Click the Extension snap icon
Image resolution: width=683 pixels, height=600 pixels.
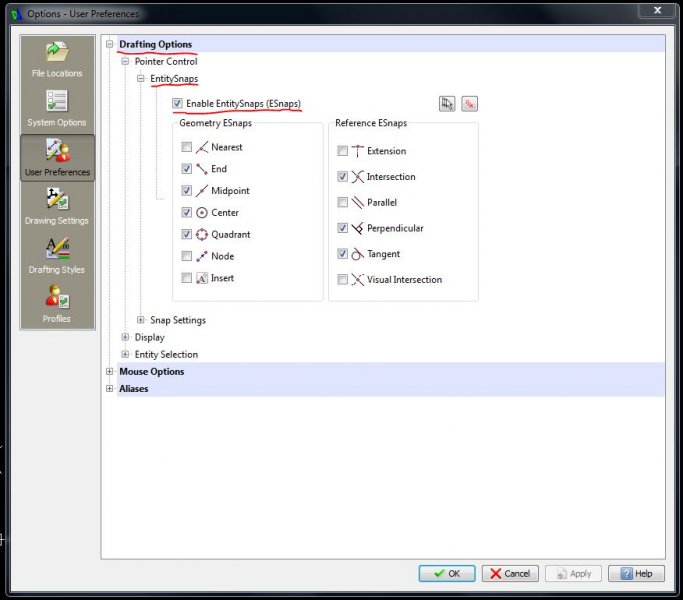tap(358, 151)
